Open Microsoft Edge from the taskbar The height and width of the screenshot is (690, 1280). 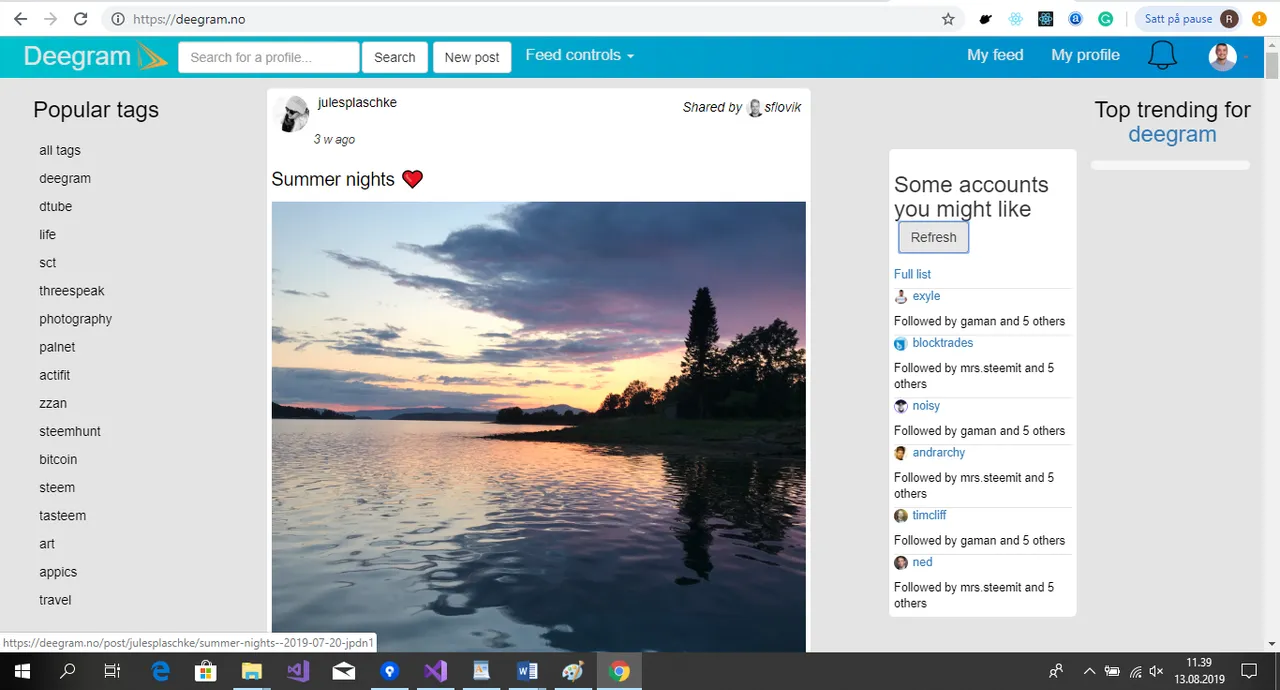coord(160,671)
